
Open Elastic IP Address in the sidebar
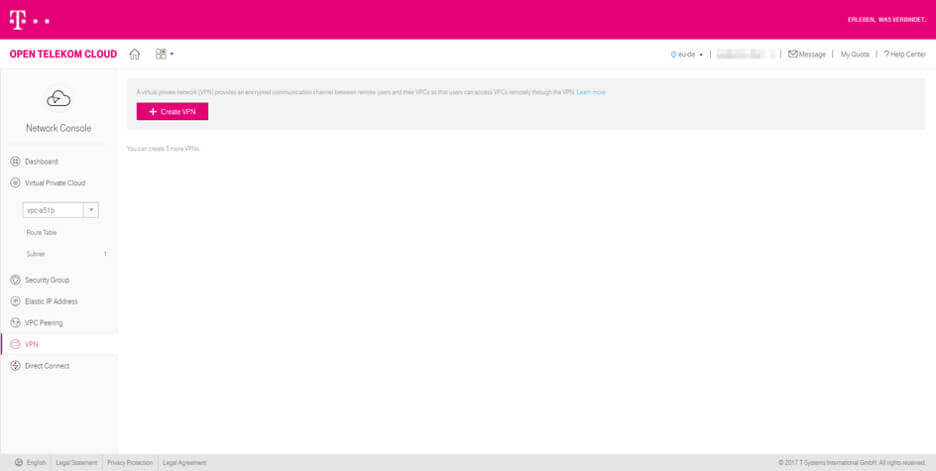(x=51, y=301)
